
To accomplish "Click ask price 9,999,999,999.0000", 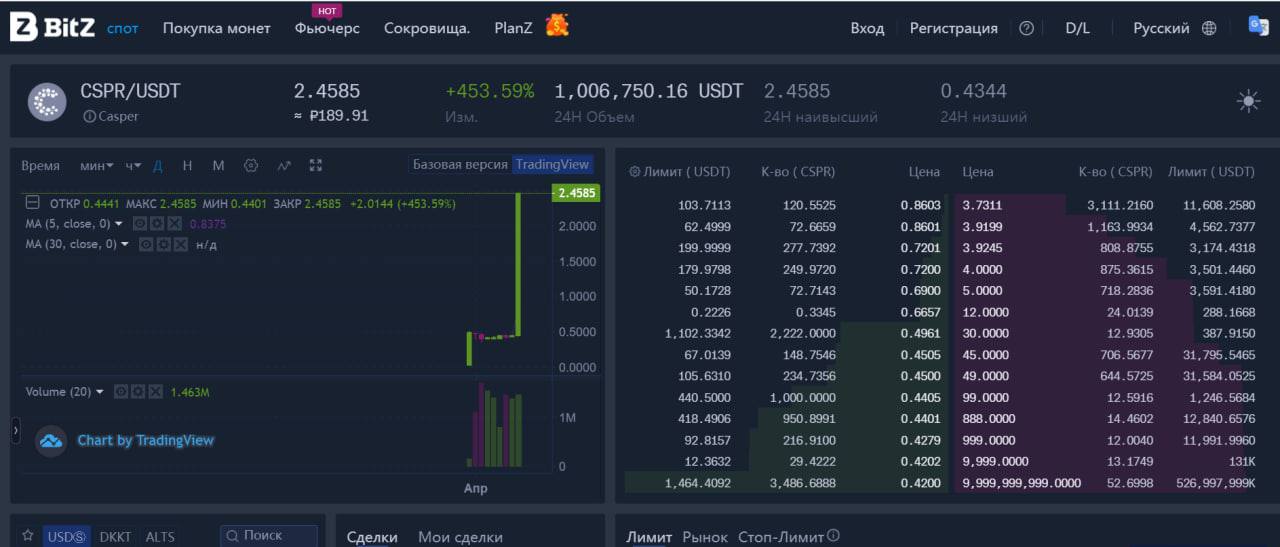I will (x=1022, y=483).
